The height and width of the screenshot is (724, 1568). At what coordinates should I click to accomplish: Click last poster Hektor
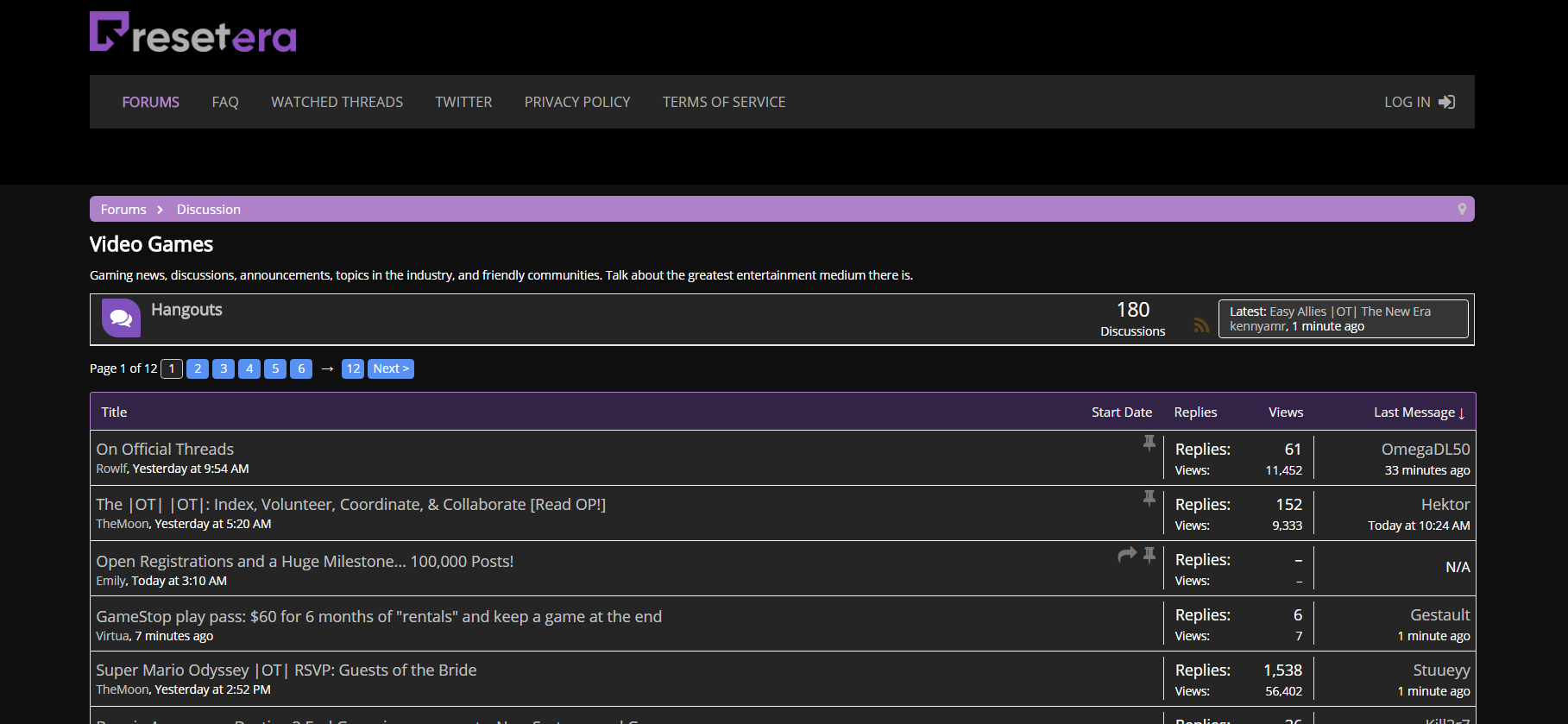[1445, 505]
